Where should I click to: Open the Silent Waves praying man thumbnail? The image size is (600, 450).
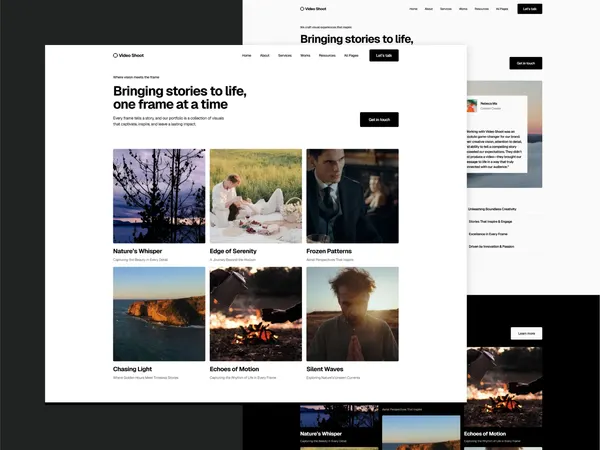pyautogui.click(x=352, y=314)
